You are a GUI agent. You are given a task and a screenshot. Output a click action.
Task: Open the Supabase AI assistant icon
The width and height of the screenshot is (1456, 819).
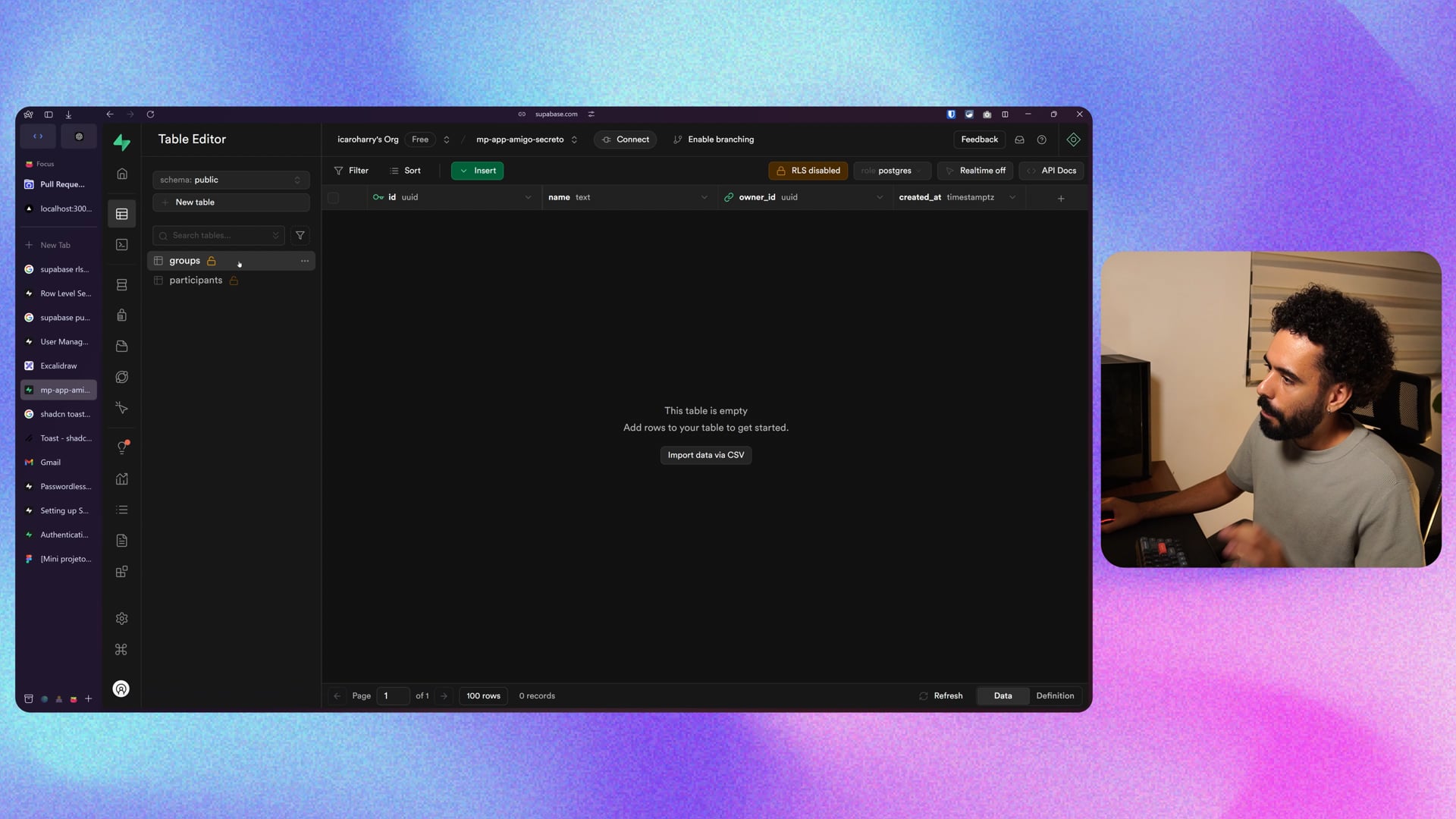click(1073, 140)
